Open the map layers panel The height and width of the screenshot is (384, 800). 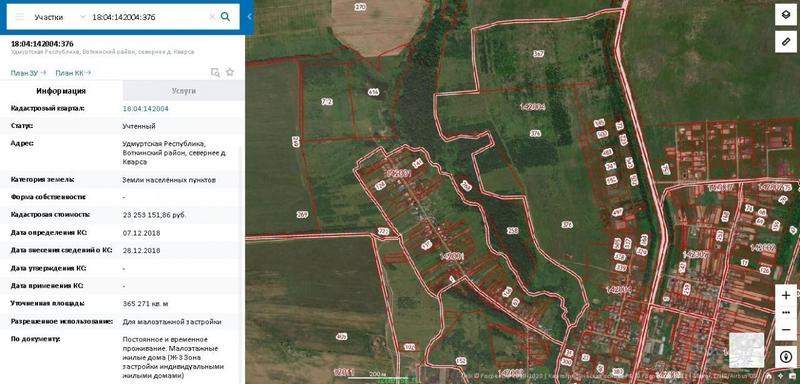[x=786, y=15]
